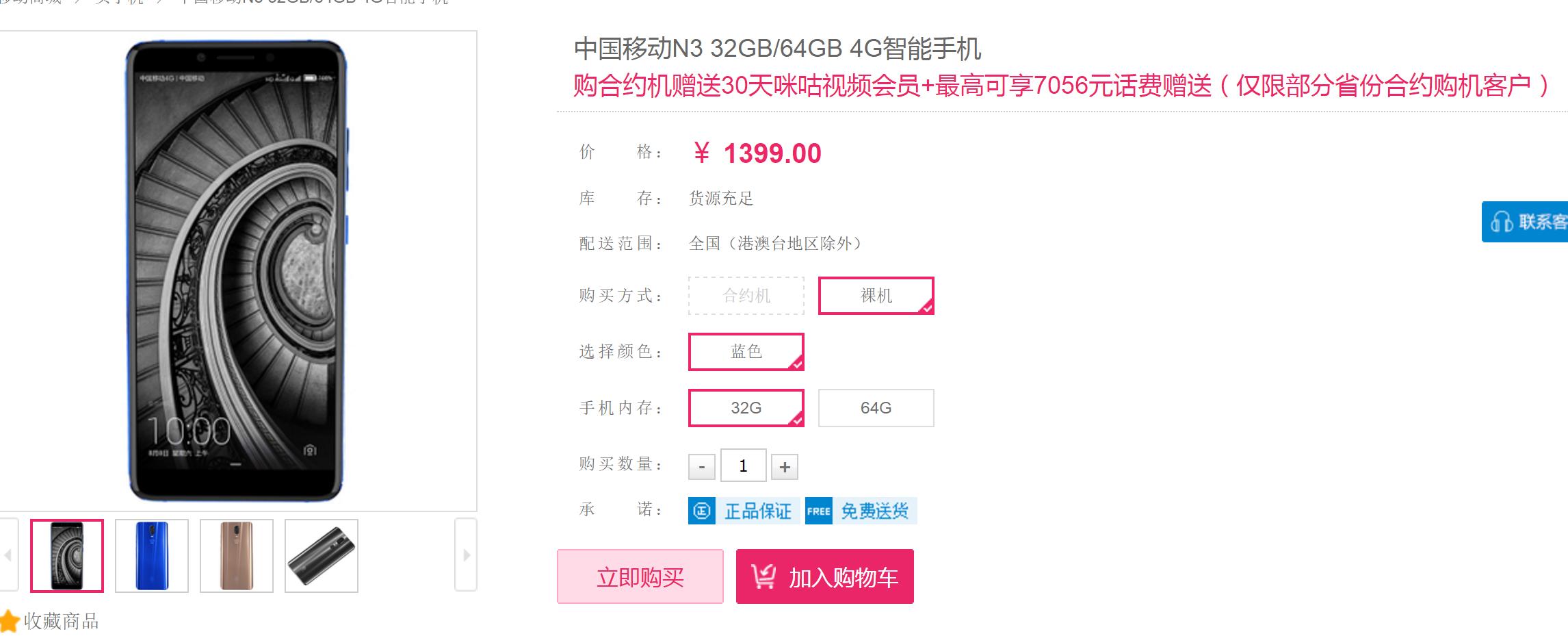Choose the 蓝色 color option

746,352
